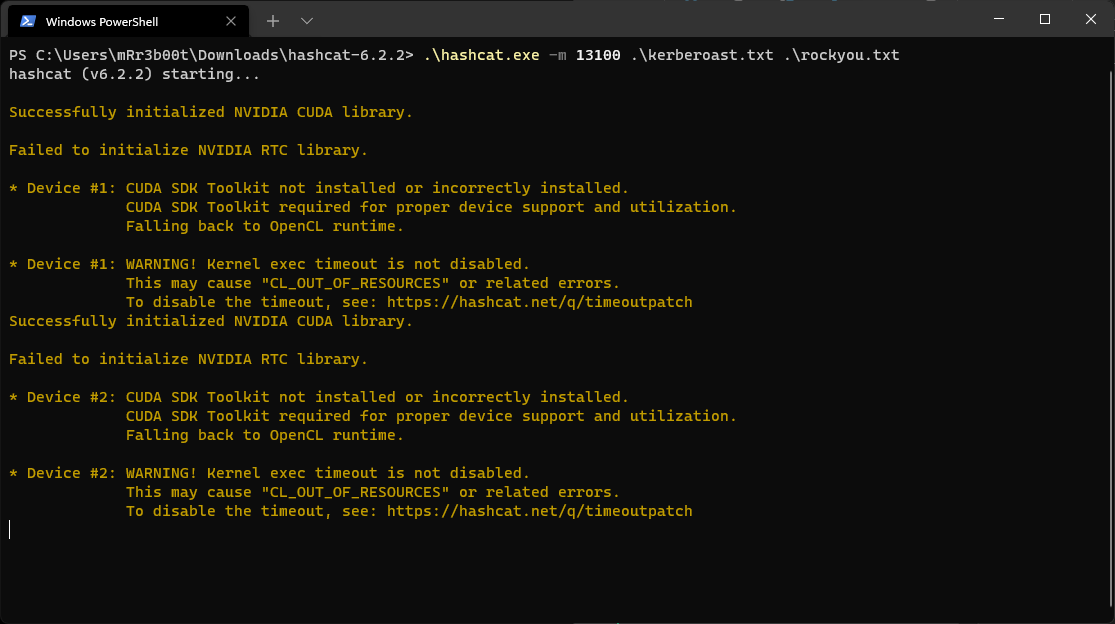Click the first 'Failed to initialize NVIDIA RTC library.' line
1115x624 pixels.
(188, 150)
